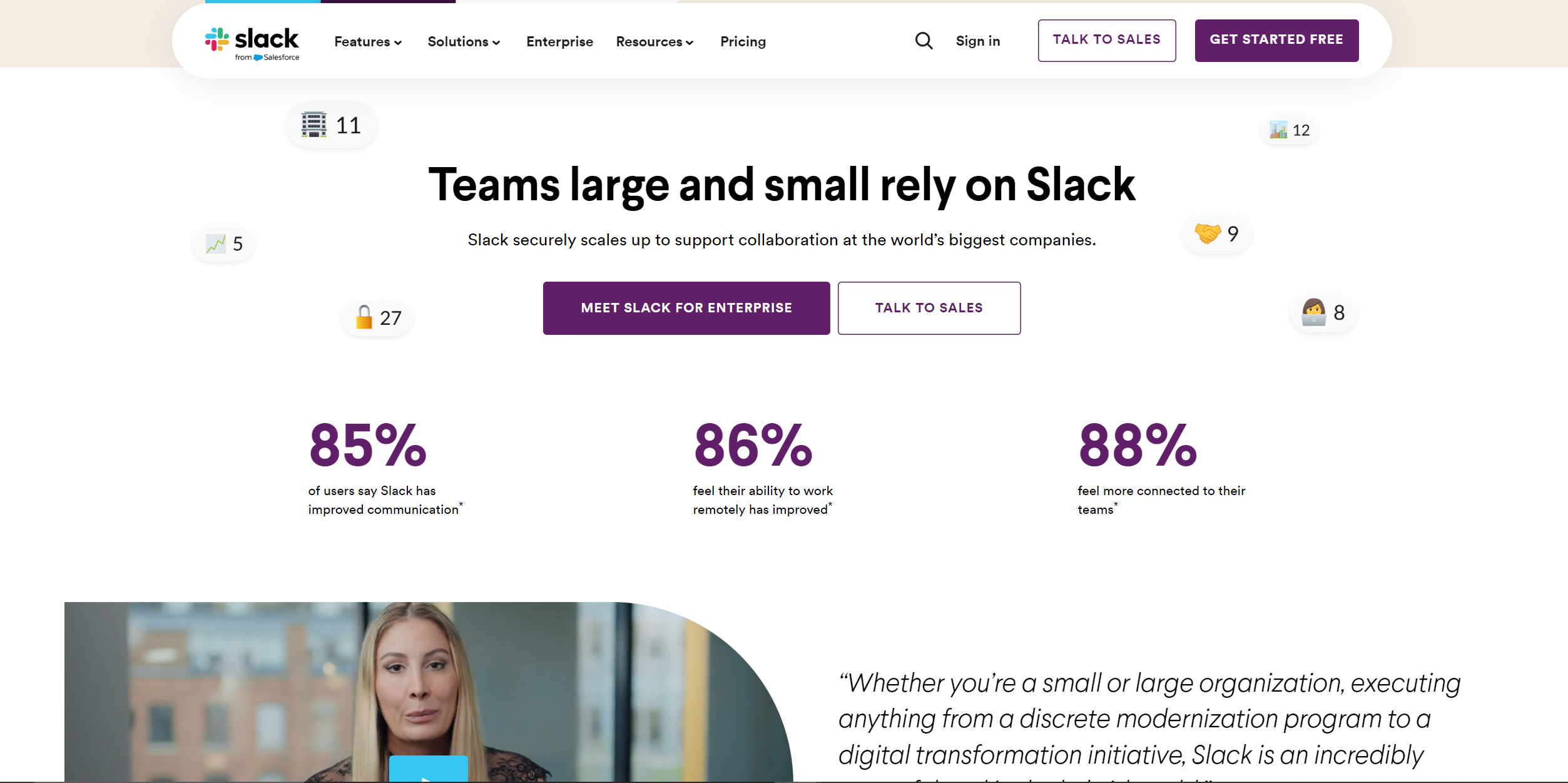
Task: Click Meet Slack for Enterprise button
Action: click(x=686, y=308)
